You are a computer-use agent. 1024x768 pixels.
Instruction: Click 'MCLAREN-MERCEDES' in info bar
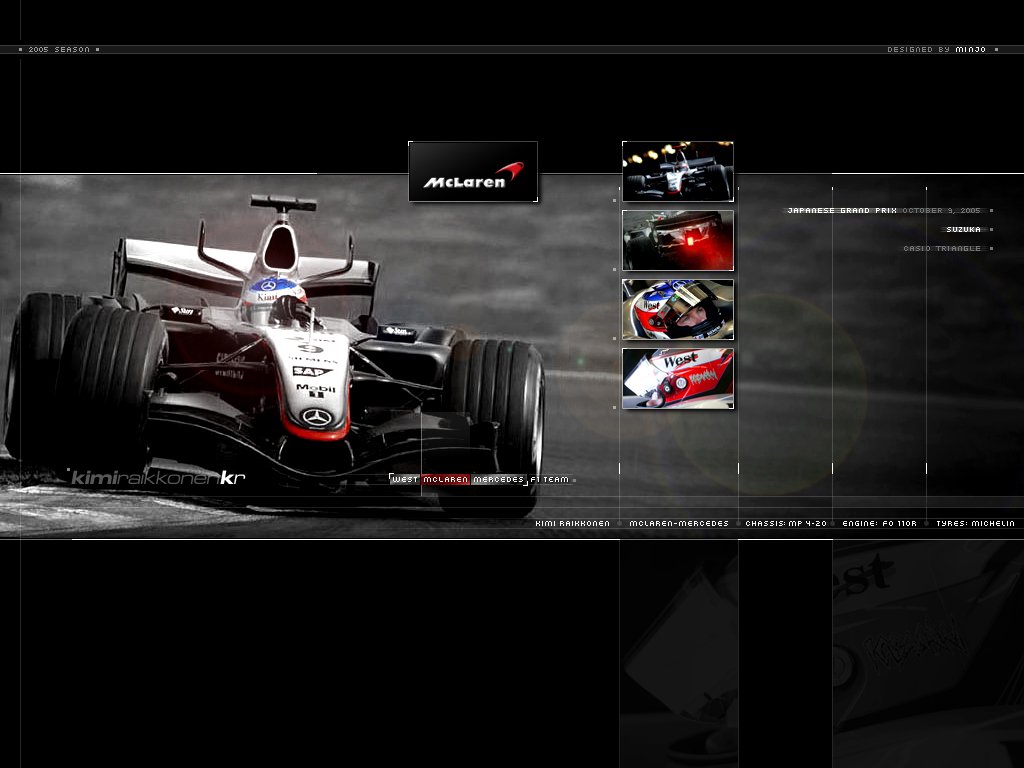(679, 524)
